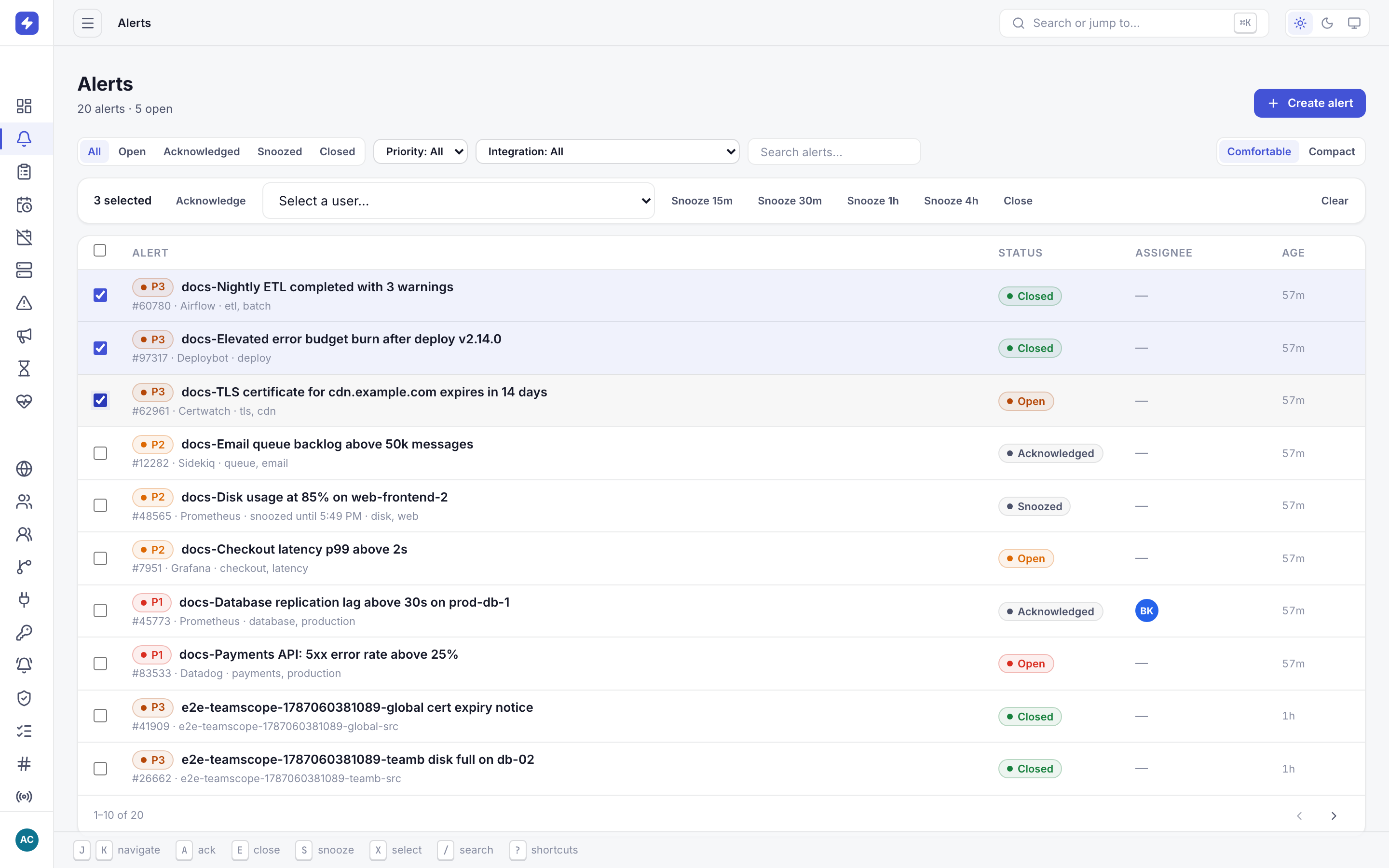This screenshot has width=1389, height=868.
Task: Open the ringing bell icon in sidebar
Action: tap(24, 665)
